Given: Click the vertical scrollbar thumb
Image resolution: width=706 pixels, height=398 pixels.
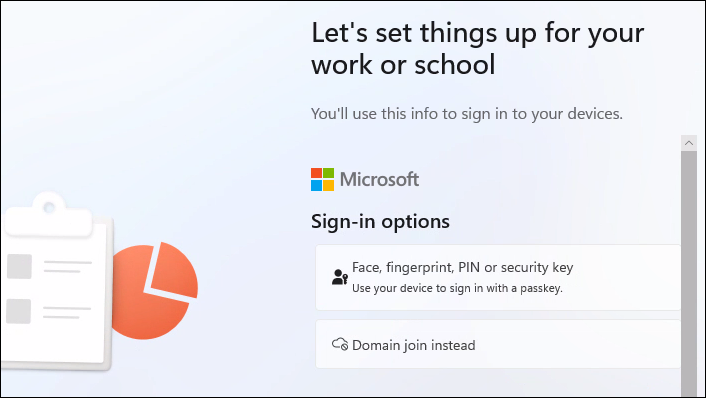Looking at the screenshot, I should pos(688,274).
